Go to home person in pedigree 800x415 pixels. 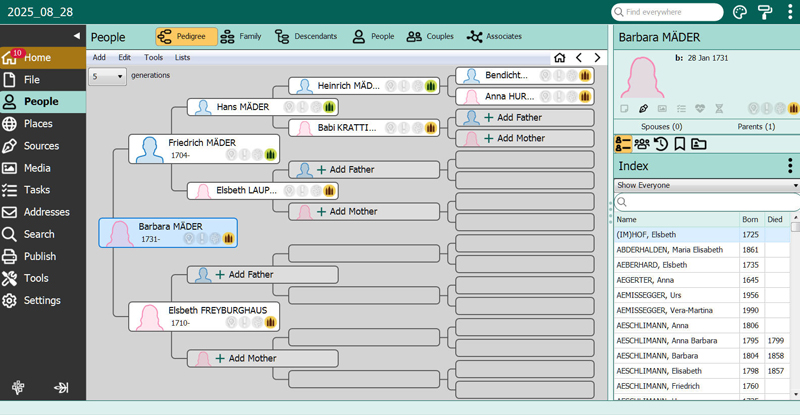[x=560, y=58]
